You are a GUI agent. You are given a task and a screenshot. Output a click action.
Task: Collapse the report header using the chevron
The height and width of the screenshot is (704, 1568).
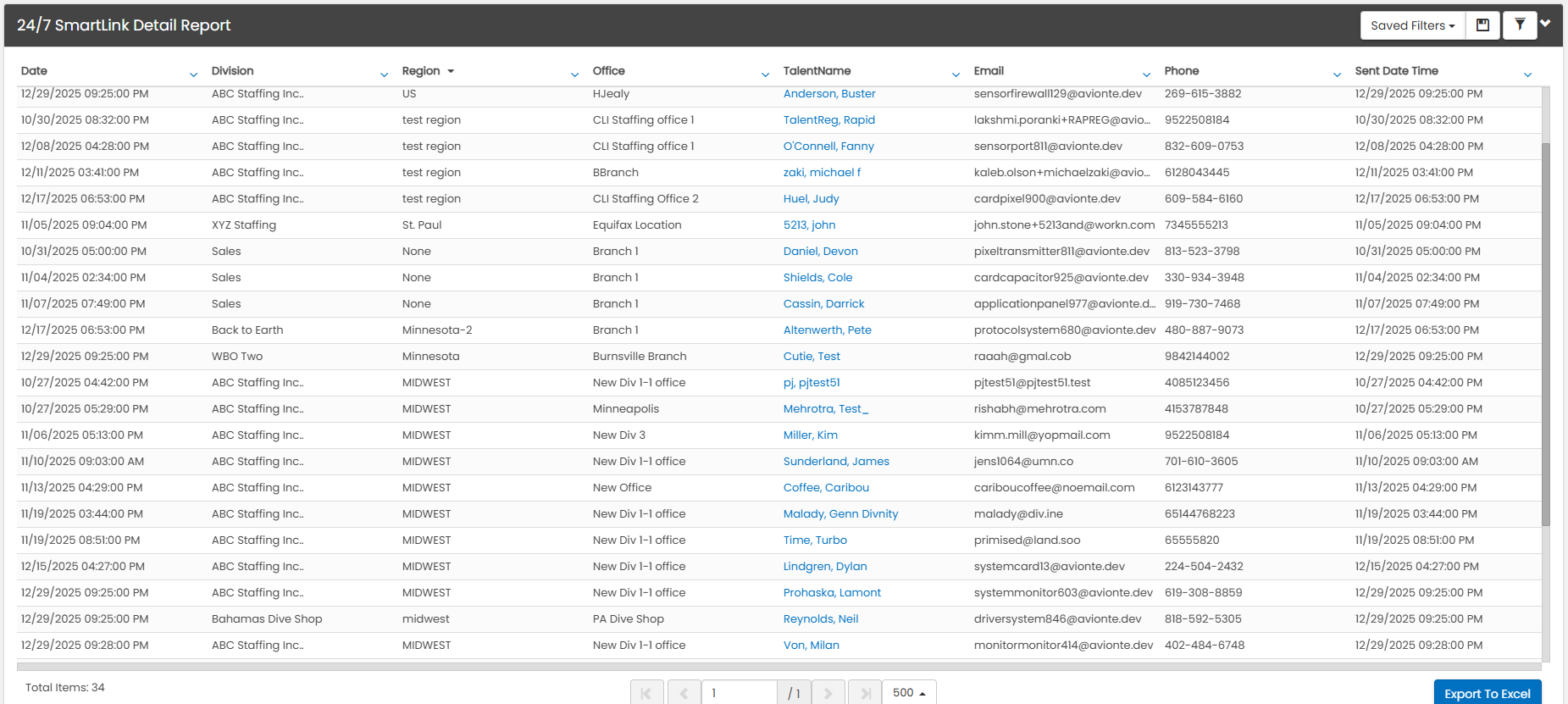1546,24
